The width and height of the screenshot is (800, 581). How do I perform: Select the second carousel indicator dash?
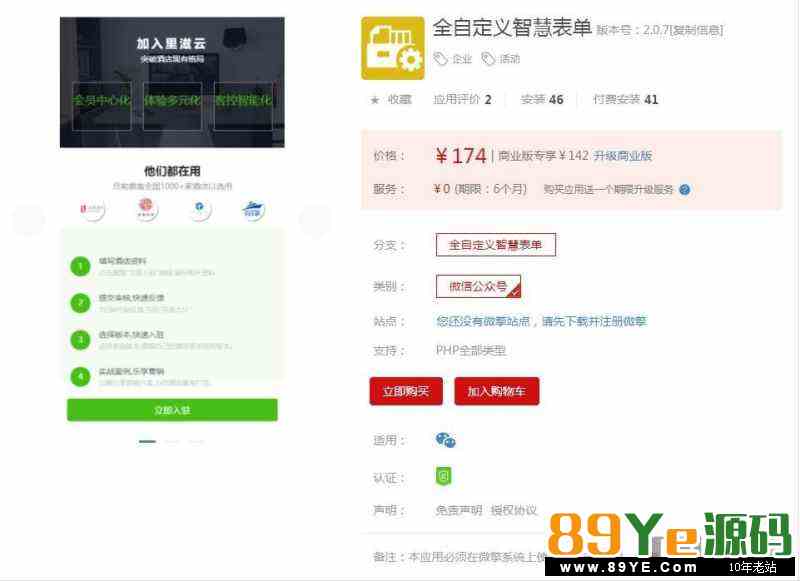(x=172, y=441)
